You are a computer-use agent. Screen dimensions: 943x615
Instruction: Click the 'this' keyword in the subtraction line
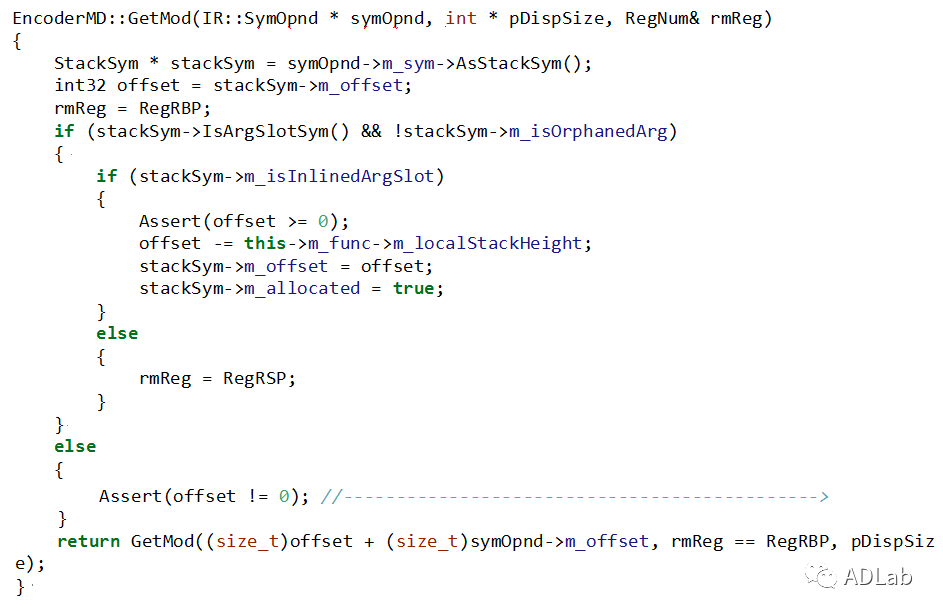[264, 243]
